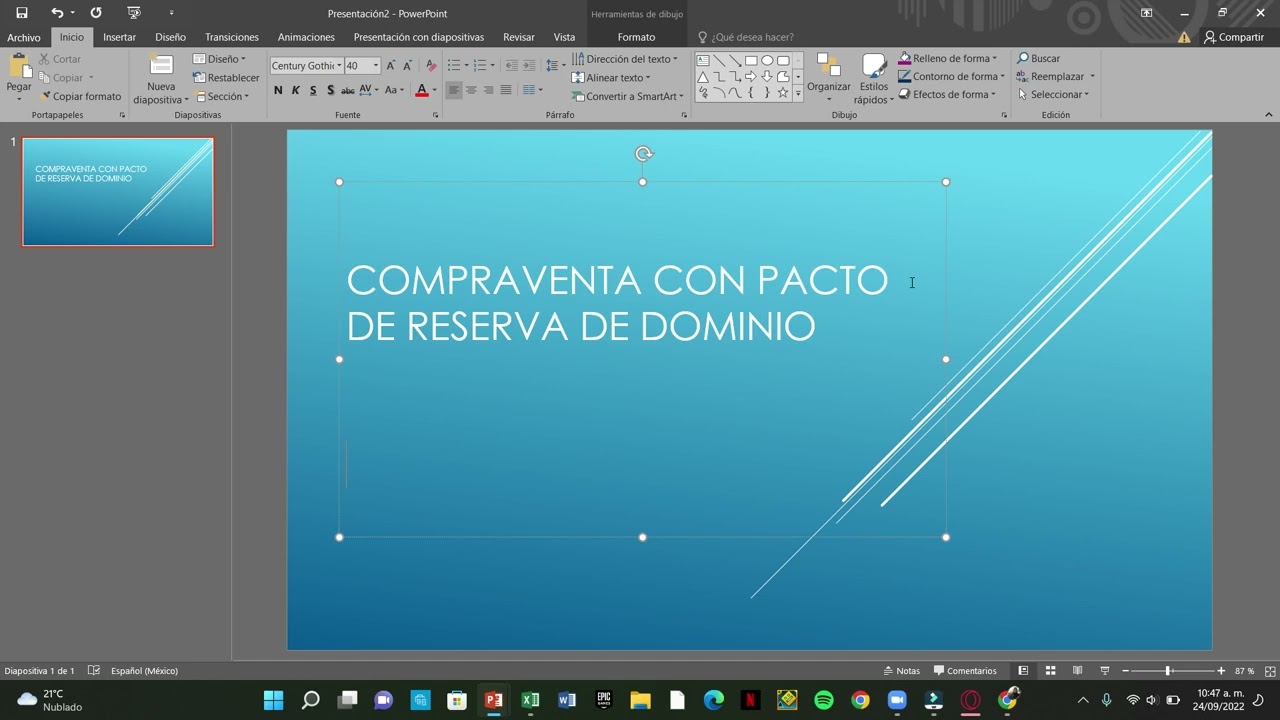The height and width of the screenshot is (720, 1280).
Task: Align text right
Action: click(x=488, y=90)
